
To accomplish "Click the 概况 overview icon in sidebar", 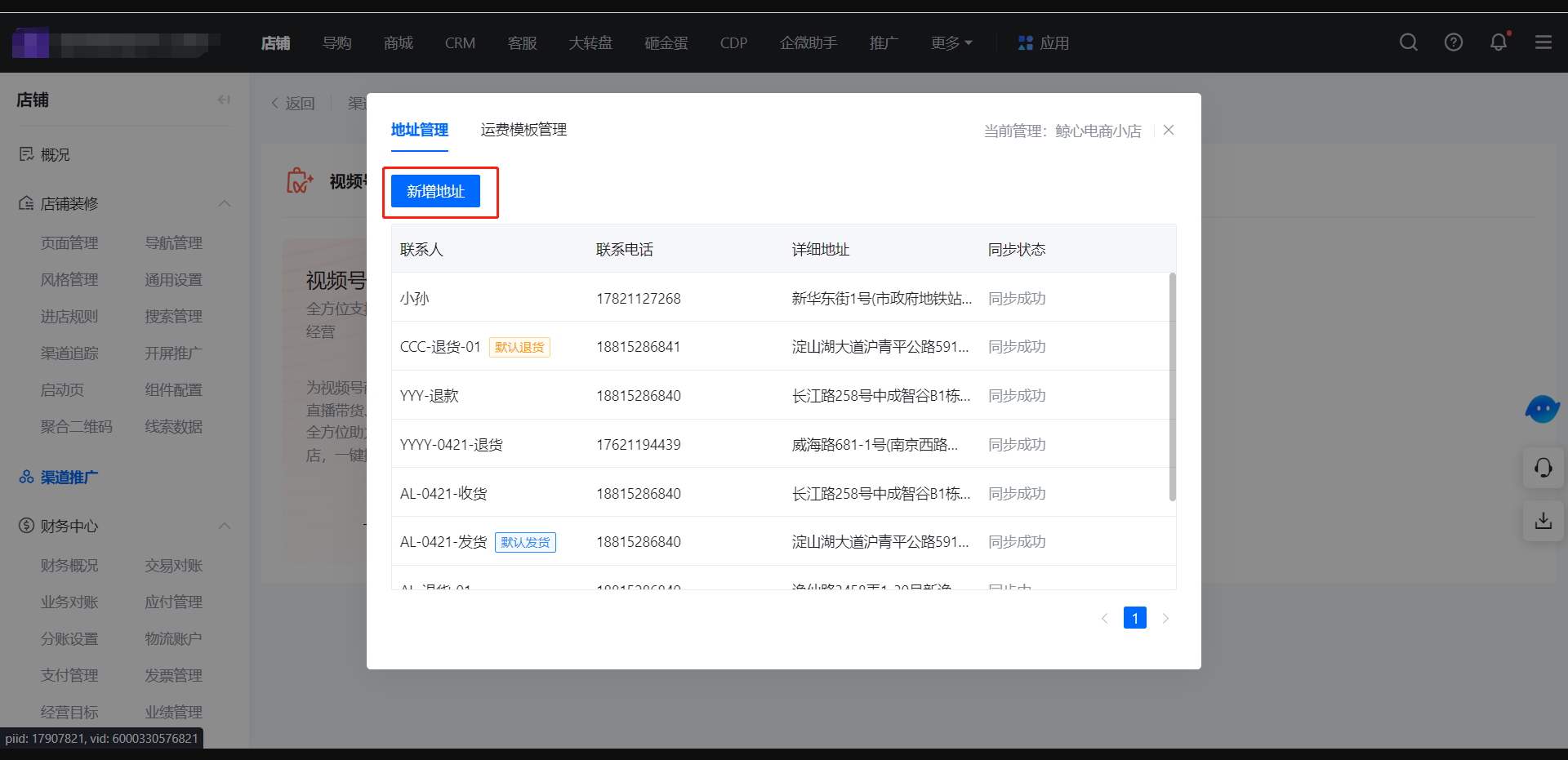I will tap(26, 154).
